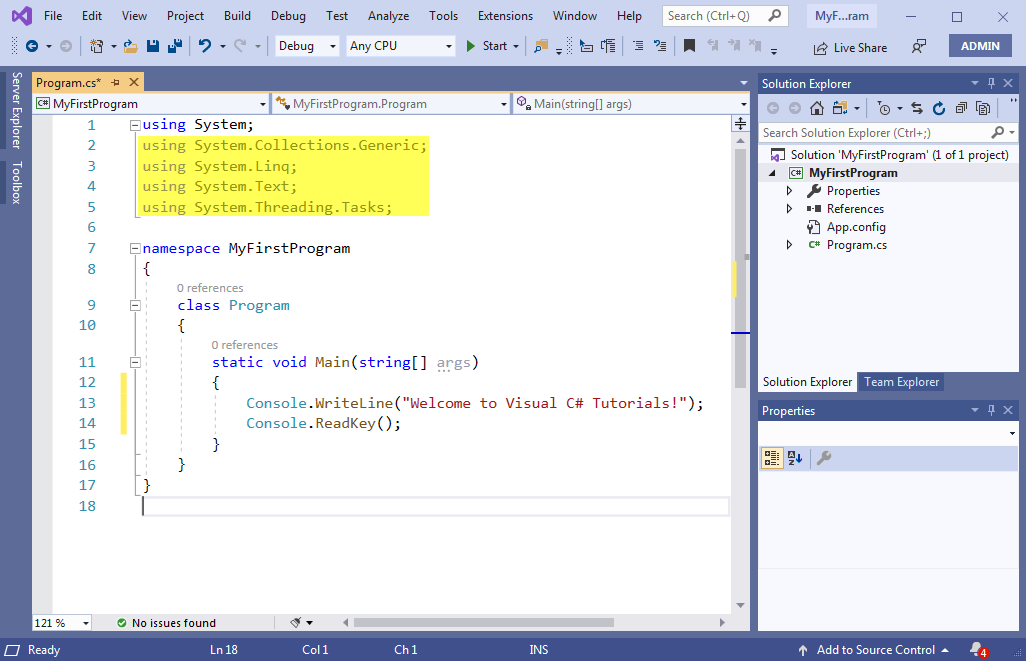
Task: Open the Analyze menu
Action: [388, 16]
